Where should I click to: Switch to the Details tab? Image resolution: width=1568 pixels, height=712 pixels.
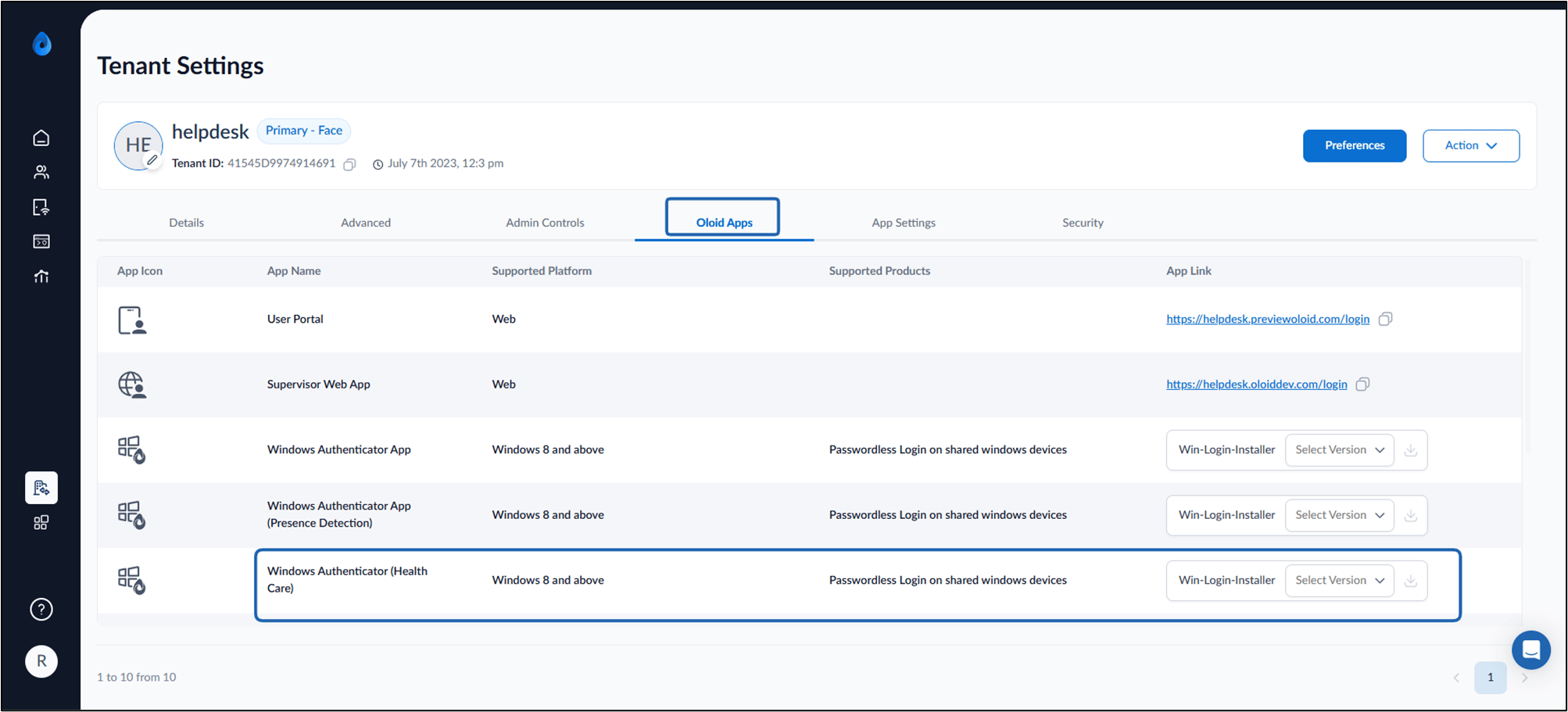click(x=186, y=223)
